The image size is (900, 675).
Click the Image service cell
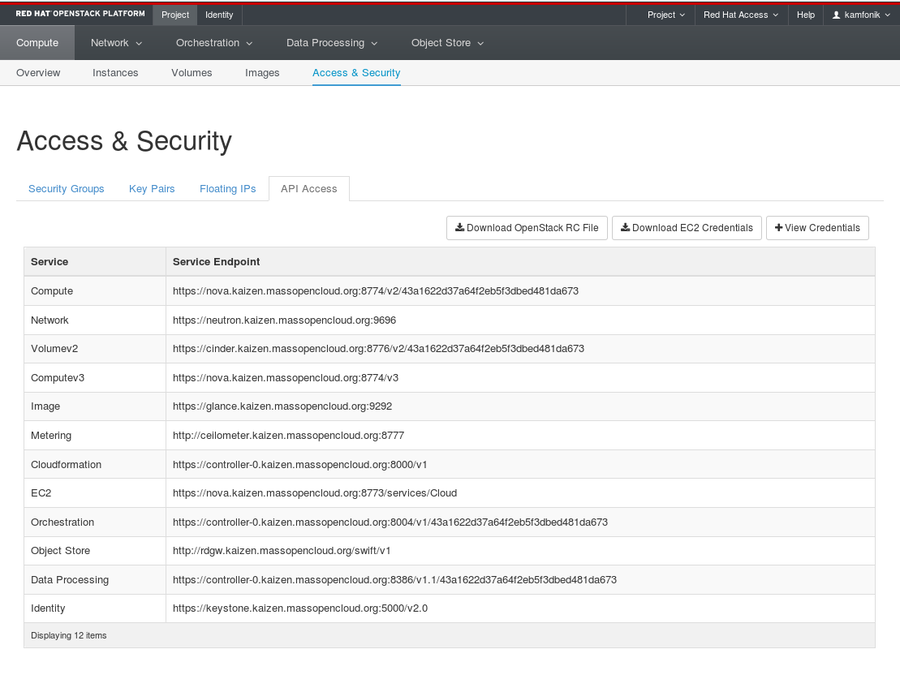[x=95, y=406]
